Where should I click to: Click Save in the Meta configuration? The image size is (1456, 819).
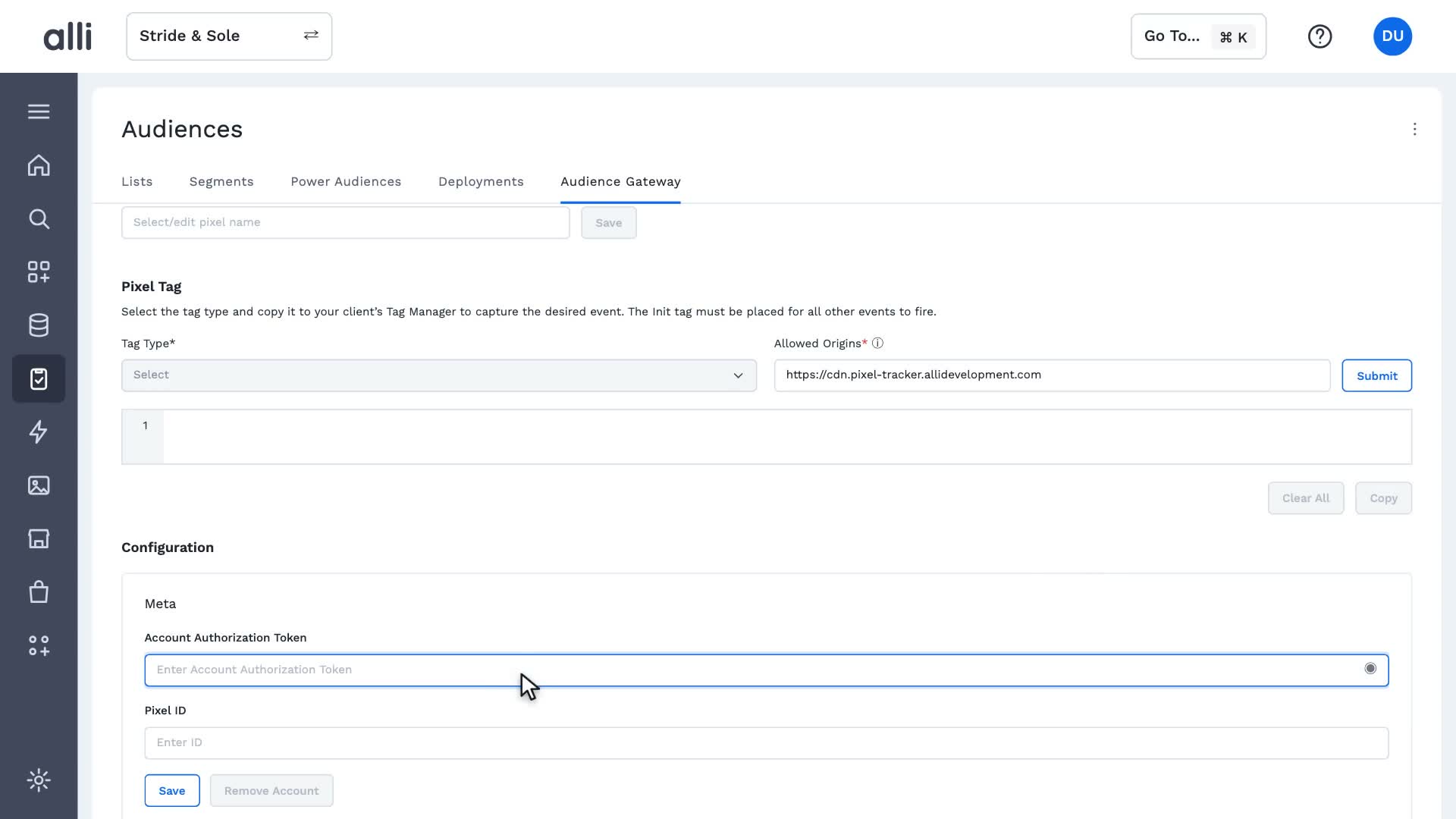click(172, 791)
